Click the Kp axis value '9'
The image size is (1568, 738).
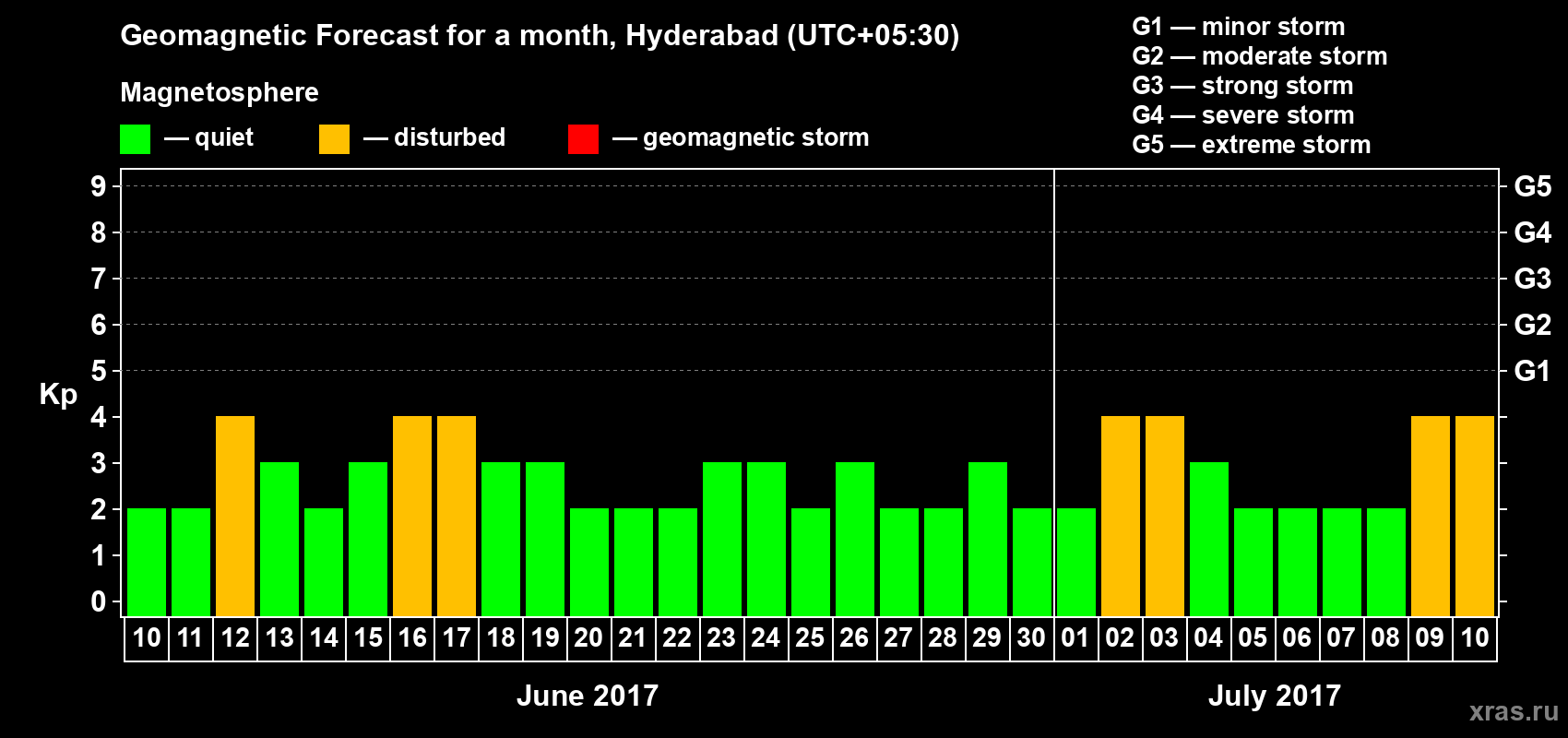pyautogui.click(x=98, y=186)
